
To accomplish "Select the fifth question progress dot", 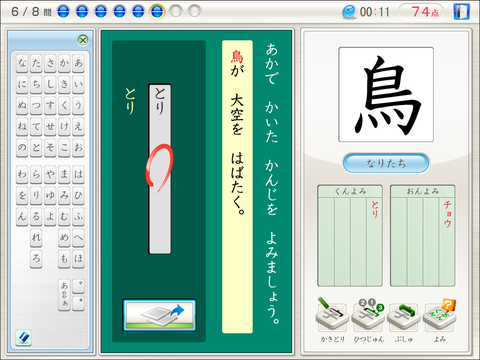I will 138,12.
